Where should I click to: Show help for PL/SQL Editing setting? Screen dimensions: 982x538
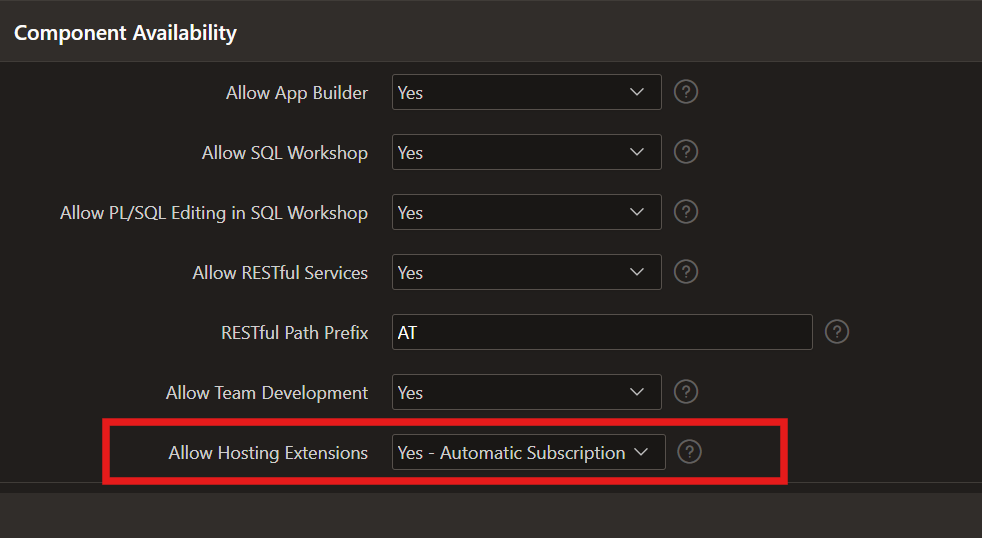(x=685, y=212)
